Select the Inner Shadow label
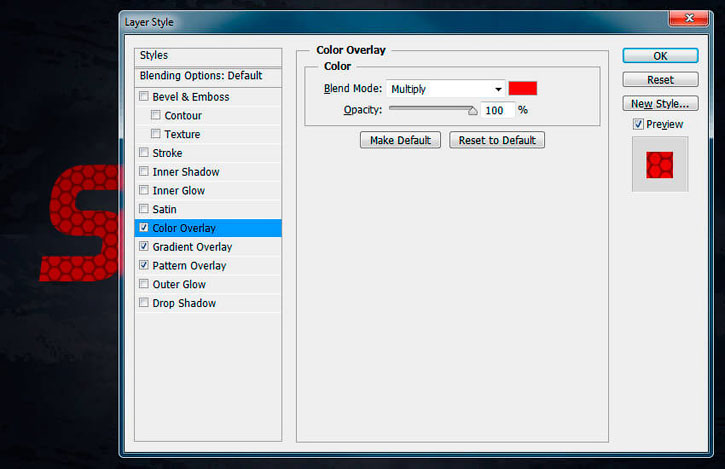725x469 pixels. (186, 172)
